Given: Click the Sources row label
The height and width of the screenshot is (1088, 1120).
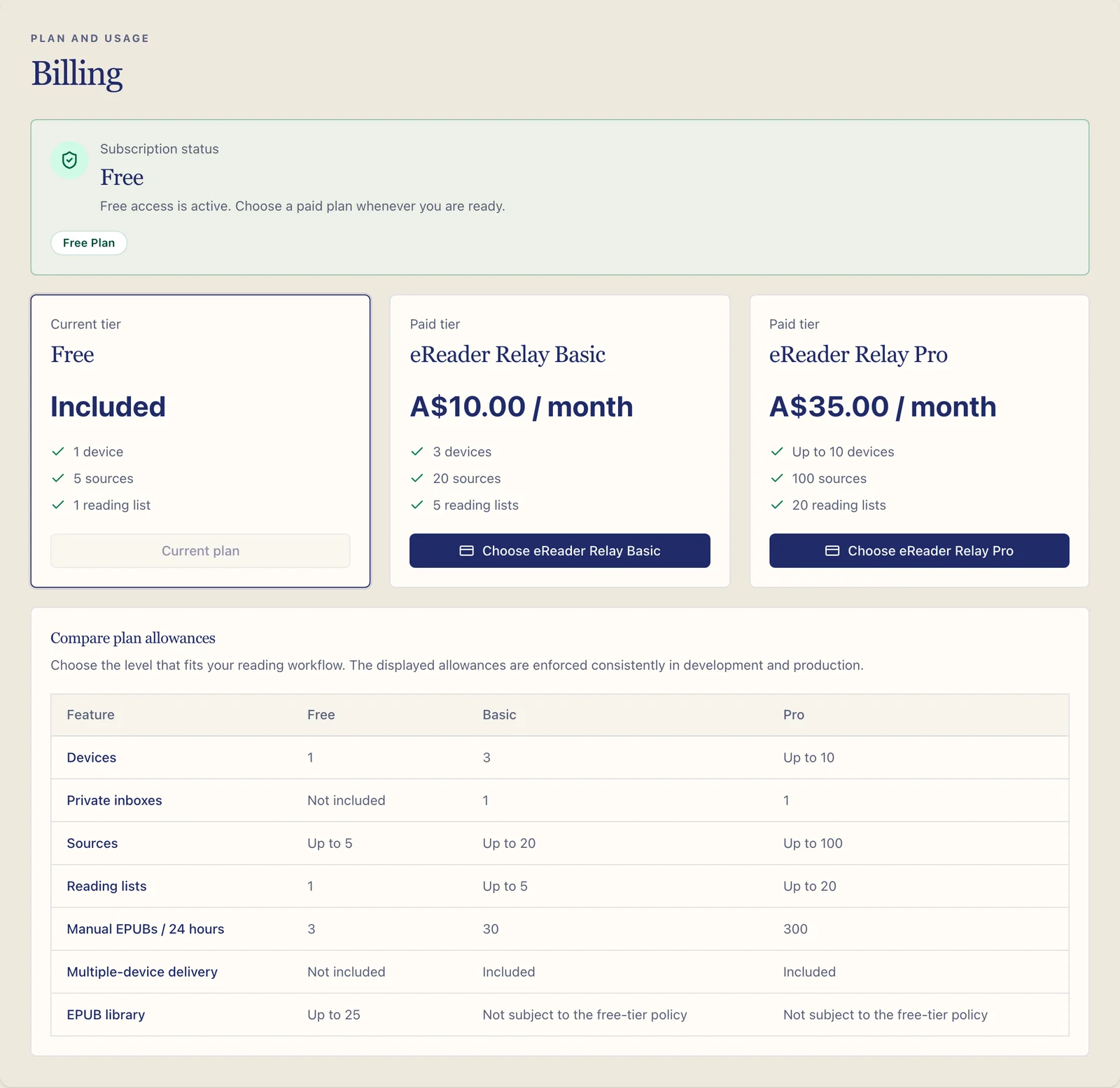Looking at the screenshot, I should pyautogui.click(x=92, y=844).
